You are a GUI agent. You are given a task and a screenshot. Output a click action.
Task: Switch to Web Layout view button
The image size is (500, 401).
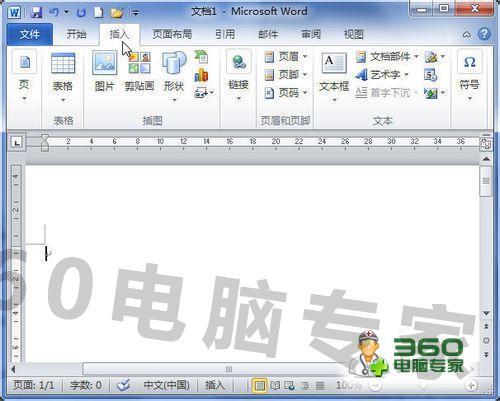(x=289, y=386)
